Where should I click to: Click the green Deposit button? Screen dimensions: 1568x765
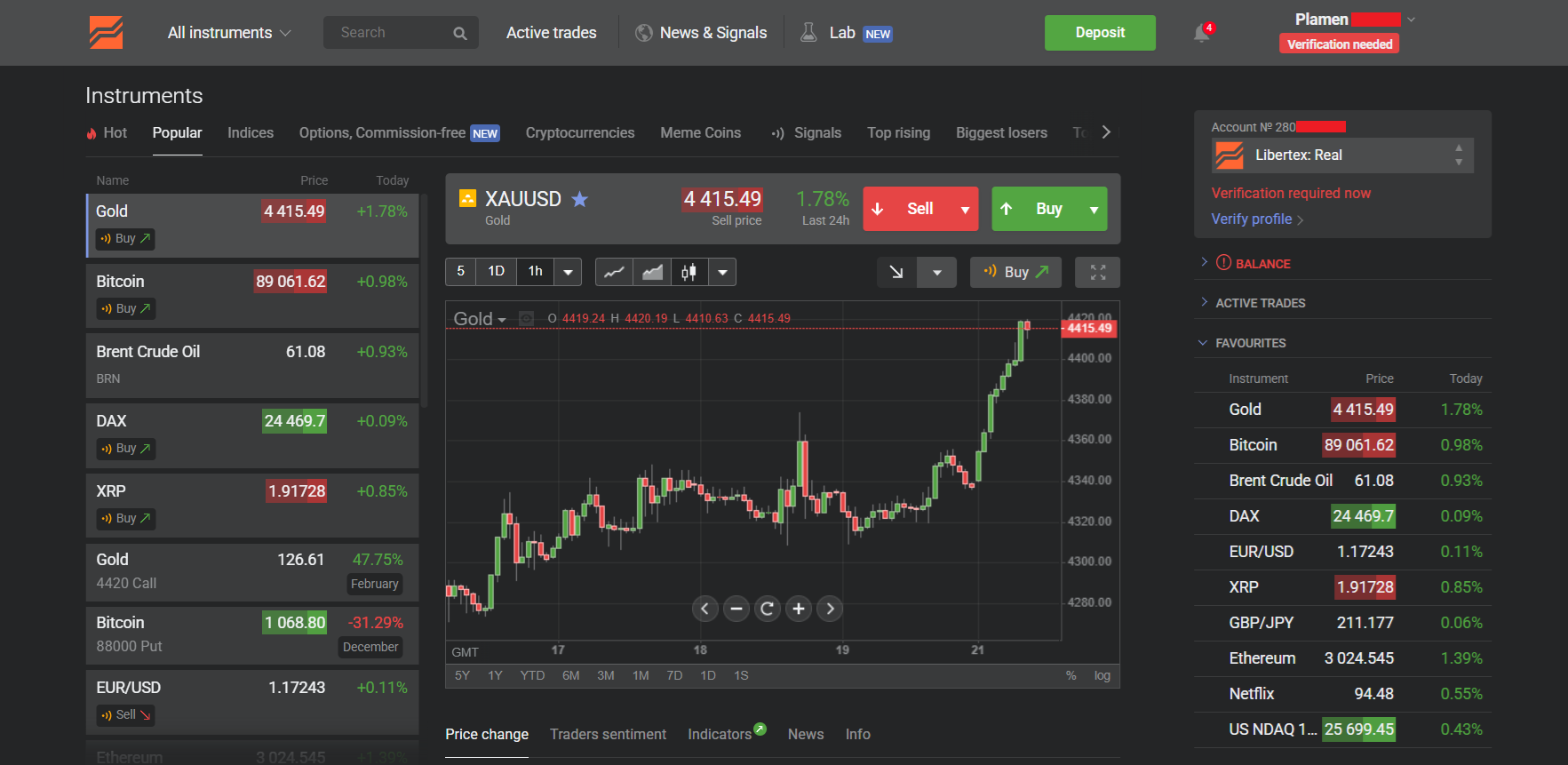pos(1100,33)
